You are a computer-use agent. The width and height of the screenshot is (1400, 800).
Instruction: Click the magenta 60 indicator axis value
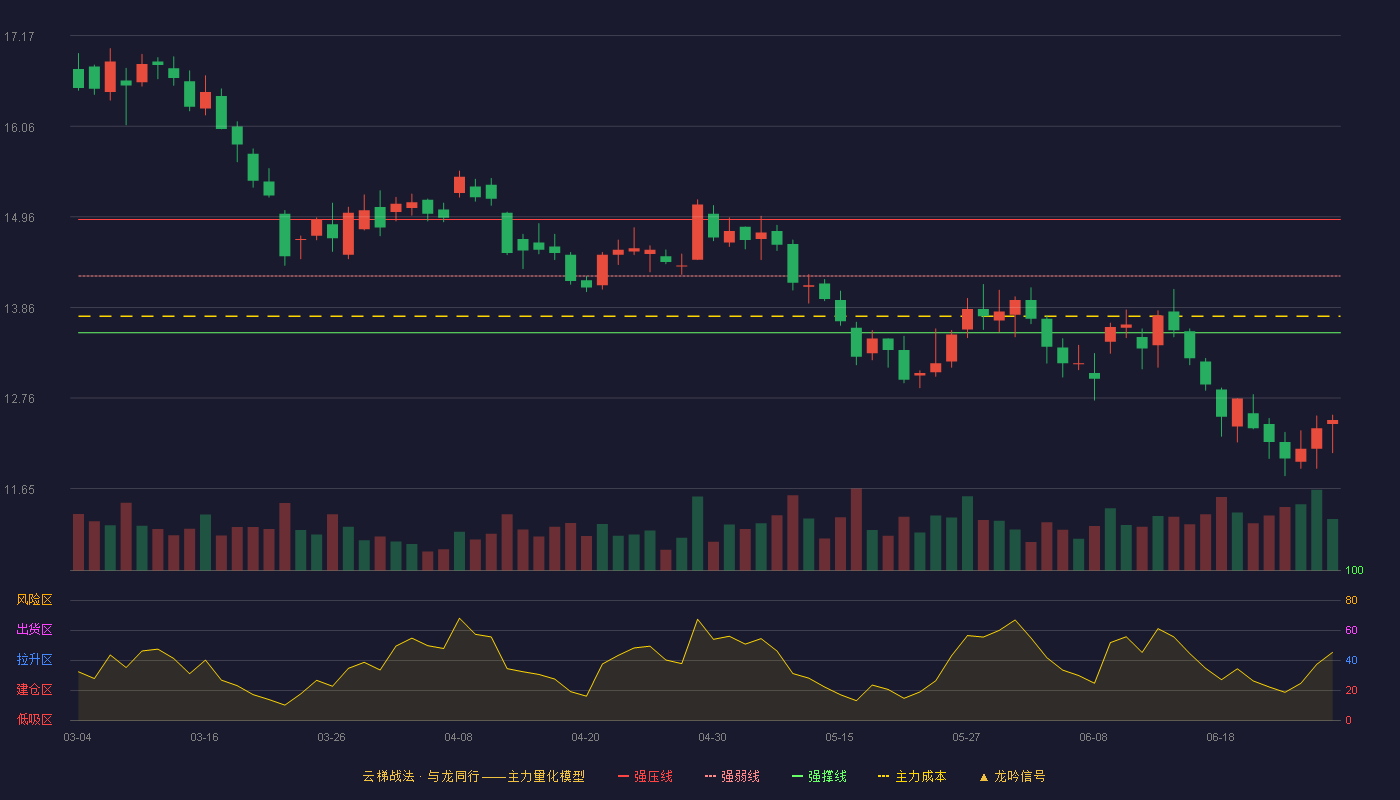[1351, 630]
